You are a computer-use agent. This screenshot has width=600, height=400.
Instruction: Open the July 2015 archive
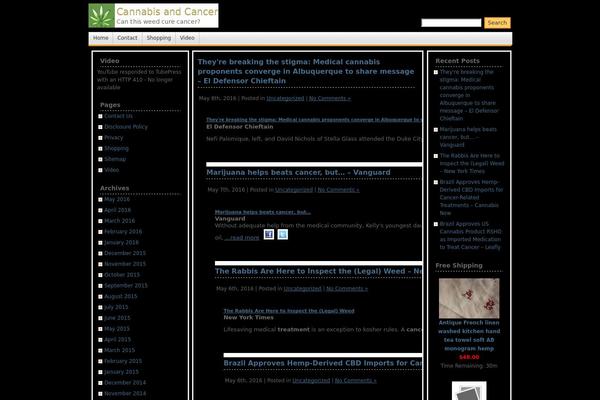[x=116, y=307]
